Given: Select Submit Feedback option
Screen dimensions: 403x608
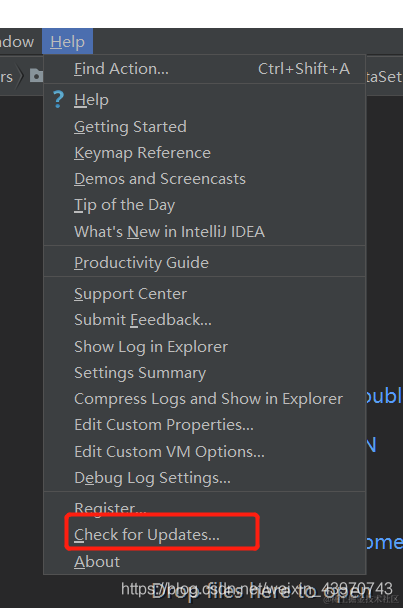Looking at the screenshot, I should [x=205, y=320].
